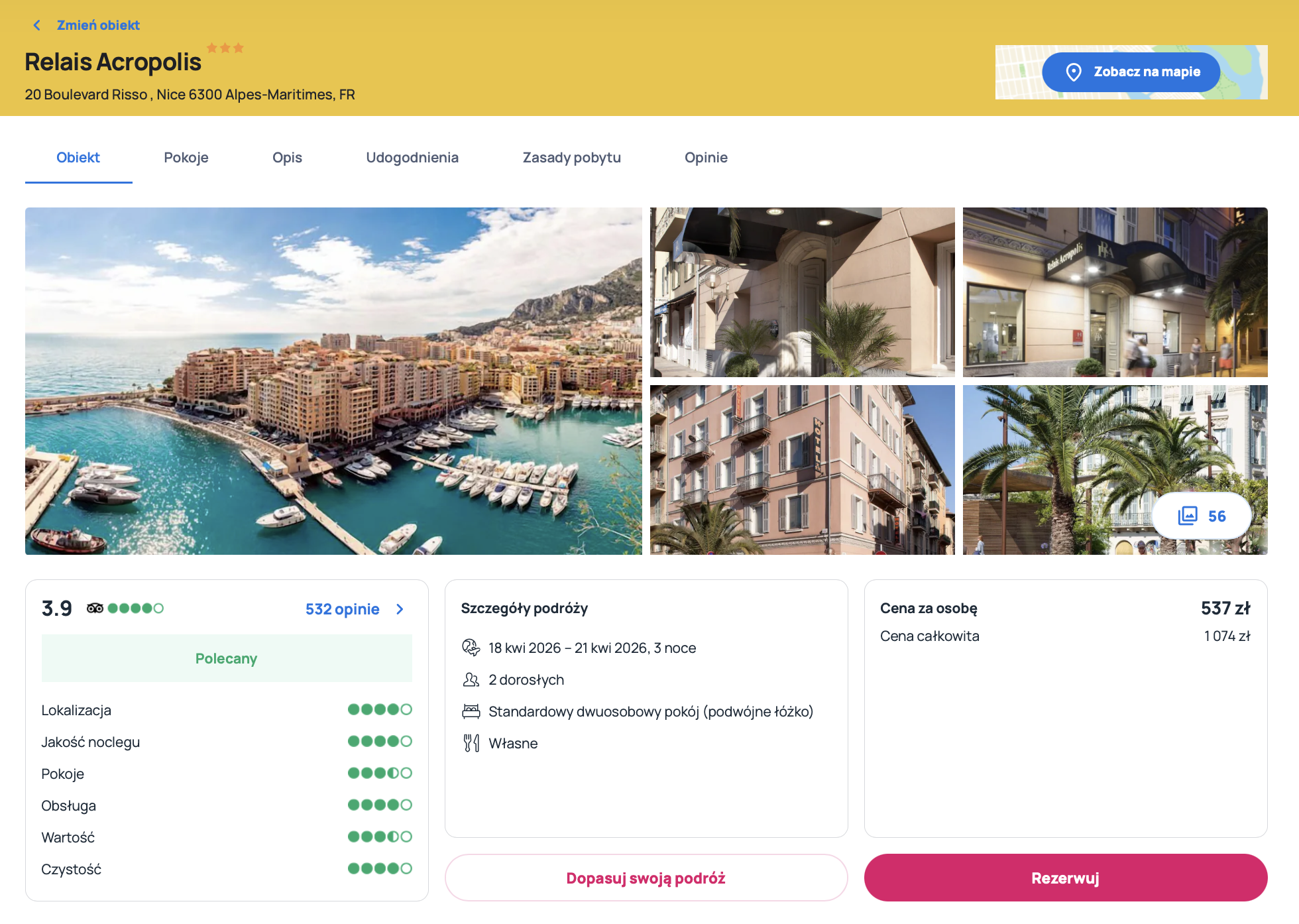The width and height of the screenshot is (1299, 924).
Task: Click the map pin icon on map button
Action: click(1074, 72)
